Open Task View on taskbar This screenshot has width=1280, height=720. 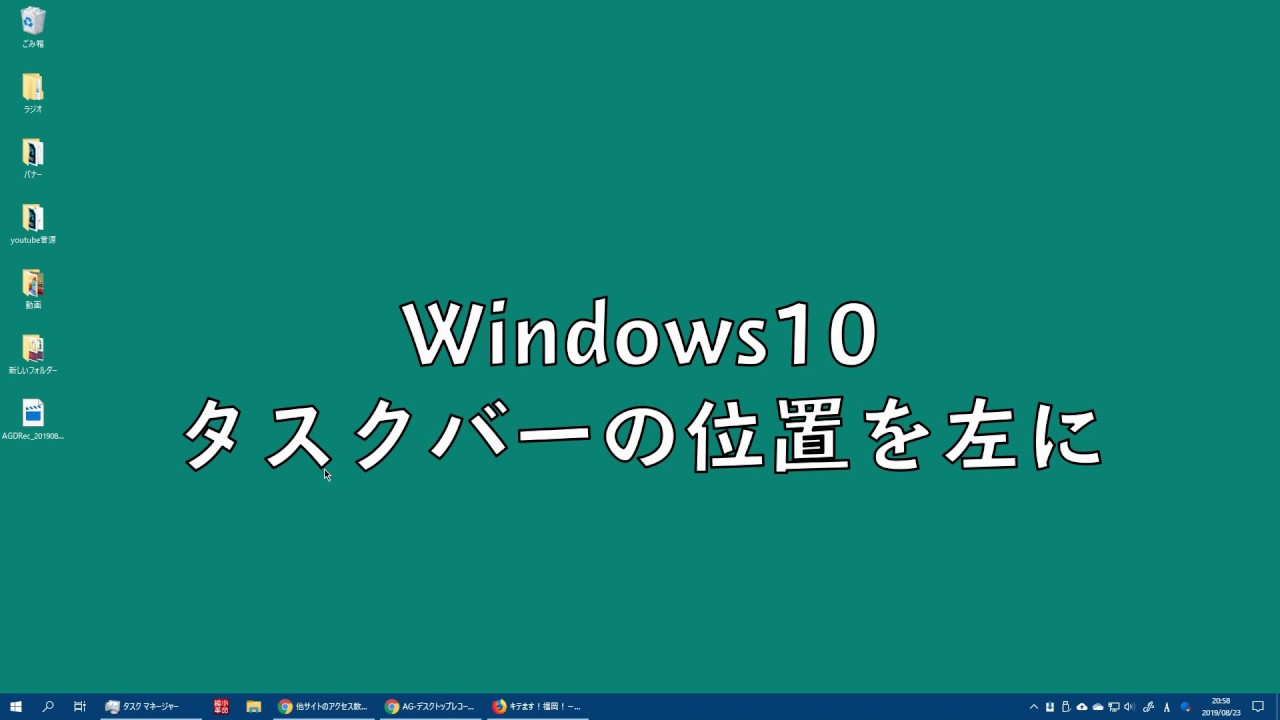[x=80, y=706]
